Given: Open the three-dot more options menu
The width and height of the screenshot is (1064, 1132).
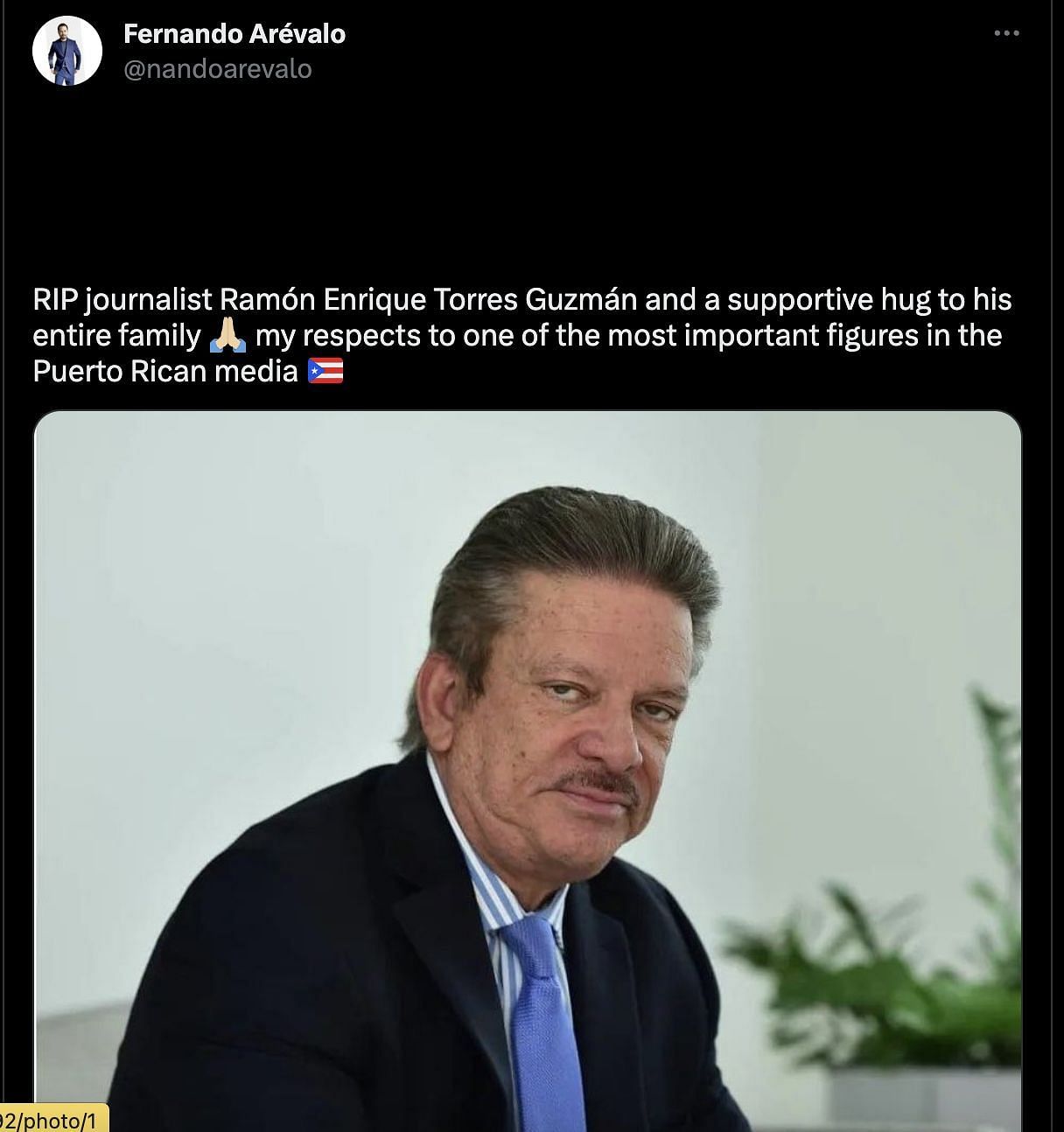Looking at the screenshot, I should coord(1006,33).
